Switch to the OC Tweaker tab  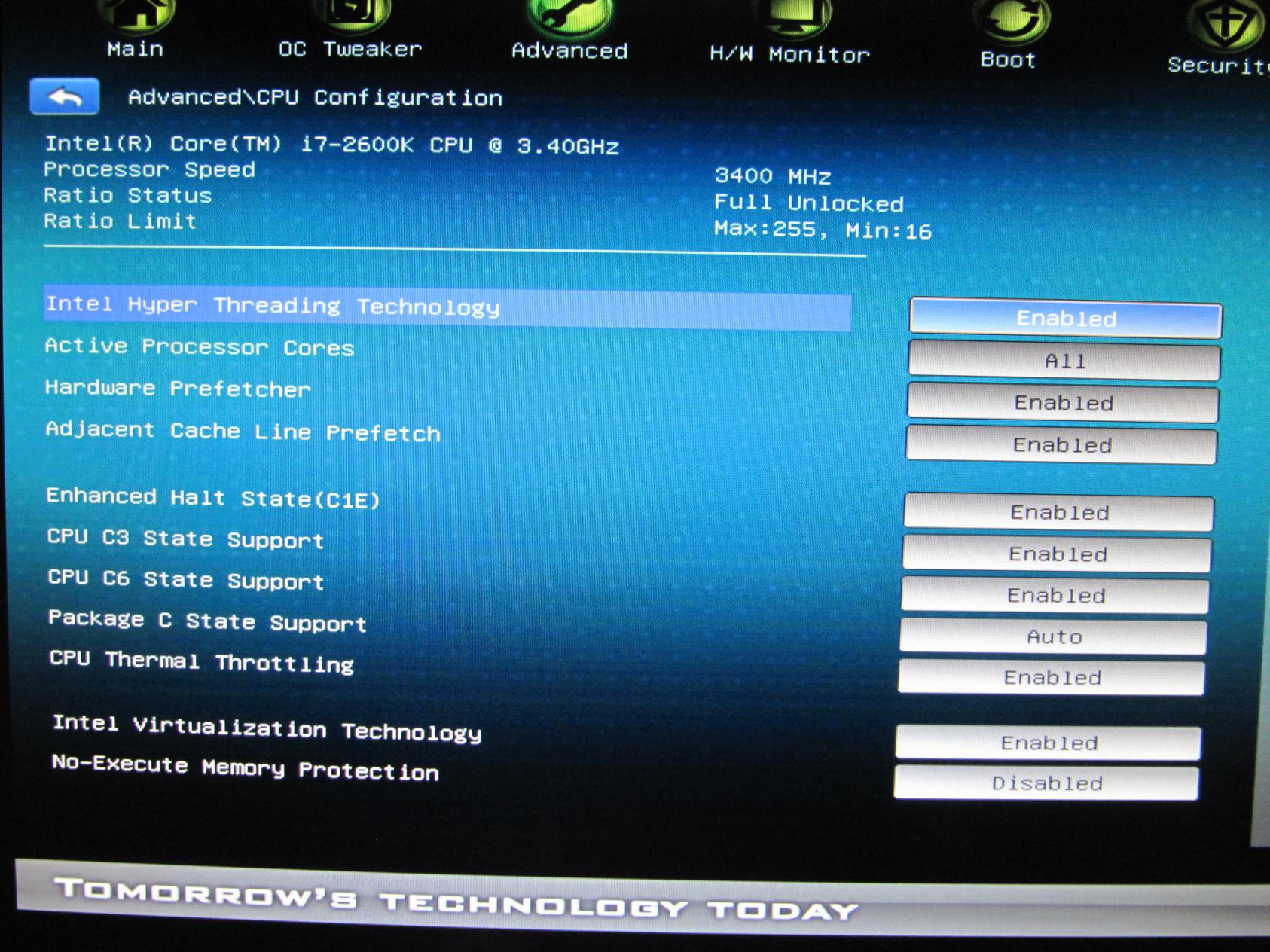click(350, 50)
